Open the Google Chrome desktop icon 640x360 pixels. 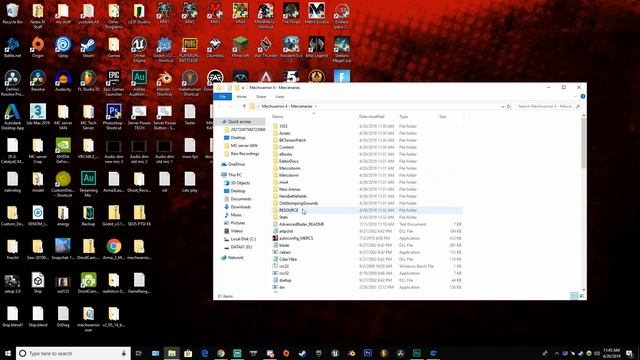tap(113, 249)
